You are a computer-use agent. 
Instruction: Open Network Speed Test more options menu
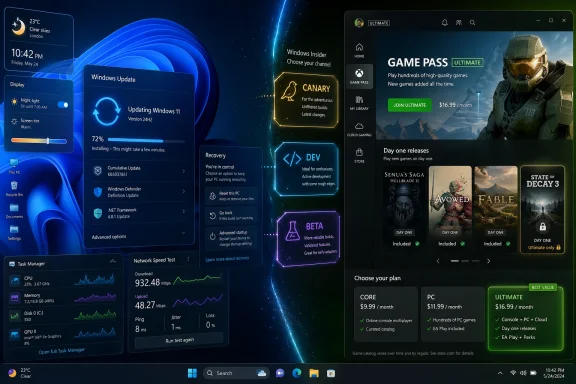coord(188,259)
